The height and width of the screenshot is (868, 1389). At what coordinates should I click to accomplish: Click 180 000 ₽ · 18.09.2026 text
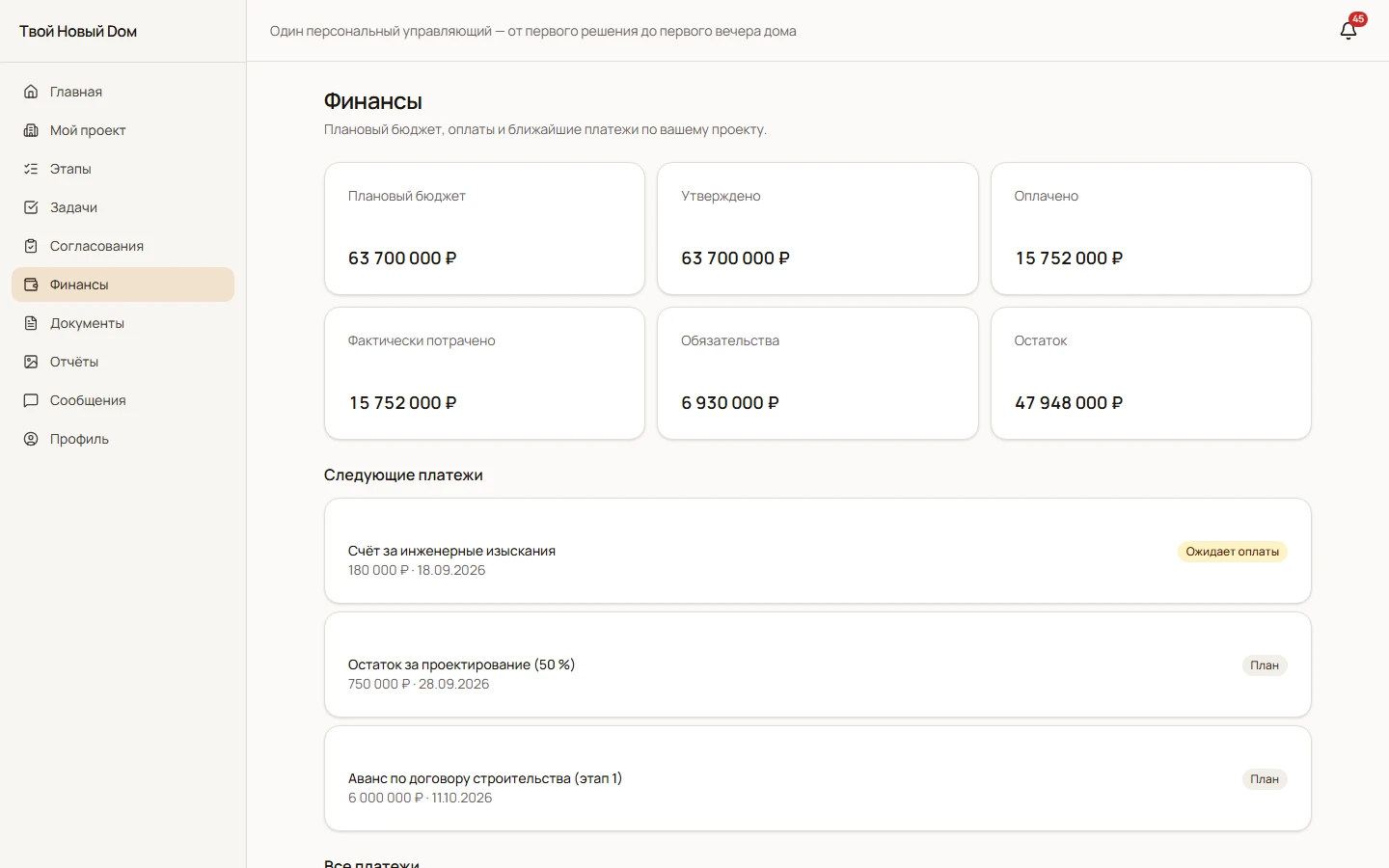417,570
